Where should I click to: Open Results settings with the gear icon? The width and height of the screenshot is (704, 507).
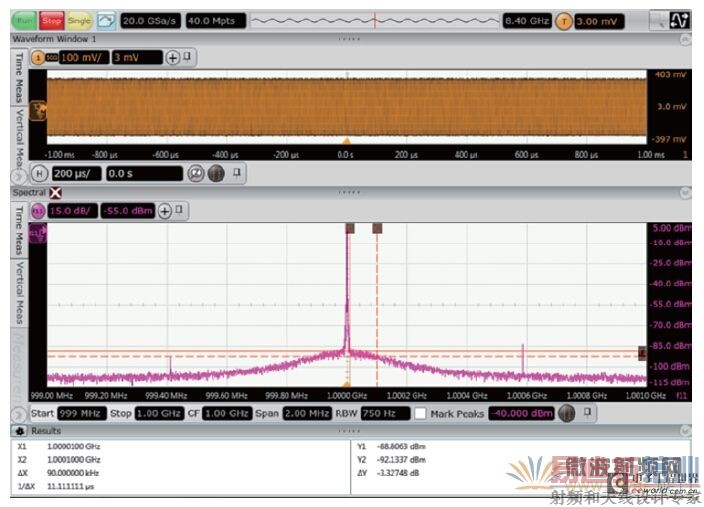pos(20,431)
